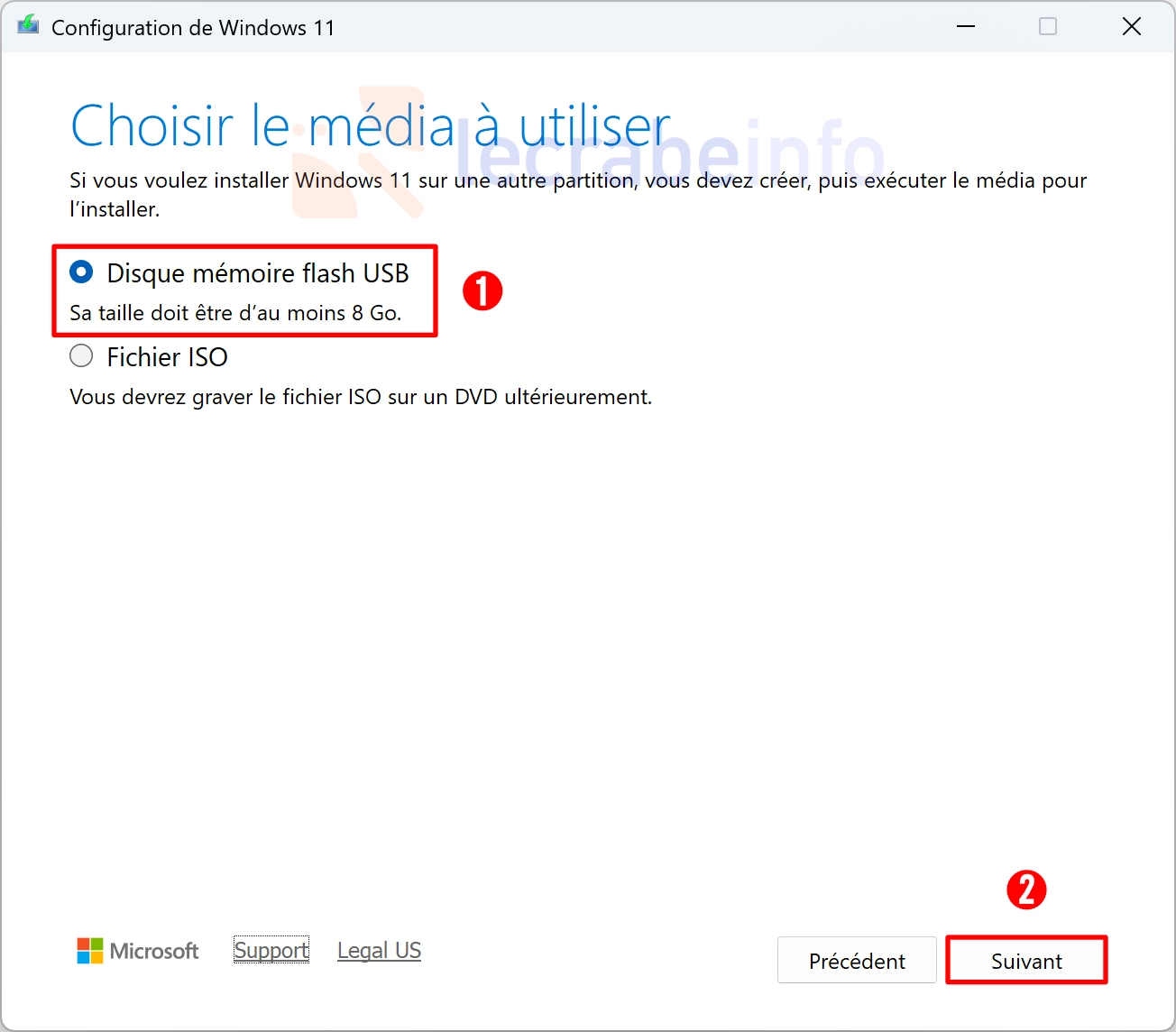Click the Microsoft wordmark text
Screen dimensions: 1176x1032
pos(154,952)
